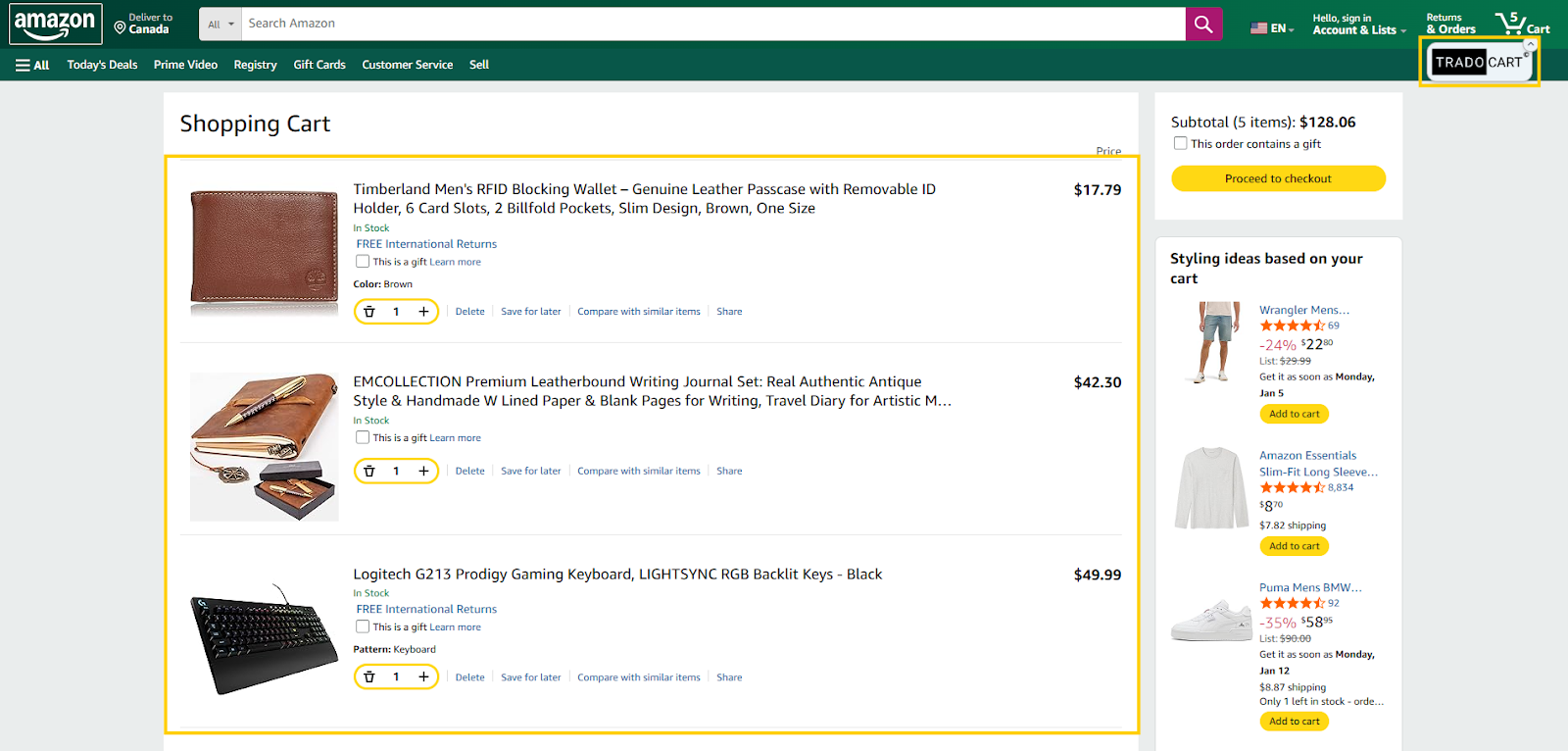Viewport: 1568px width, 751px height.
Task: Click trash icon for EMCOLLECTION journal quantity
Action: [369, 472]
